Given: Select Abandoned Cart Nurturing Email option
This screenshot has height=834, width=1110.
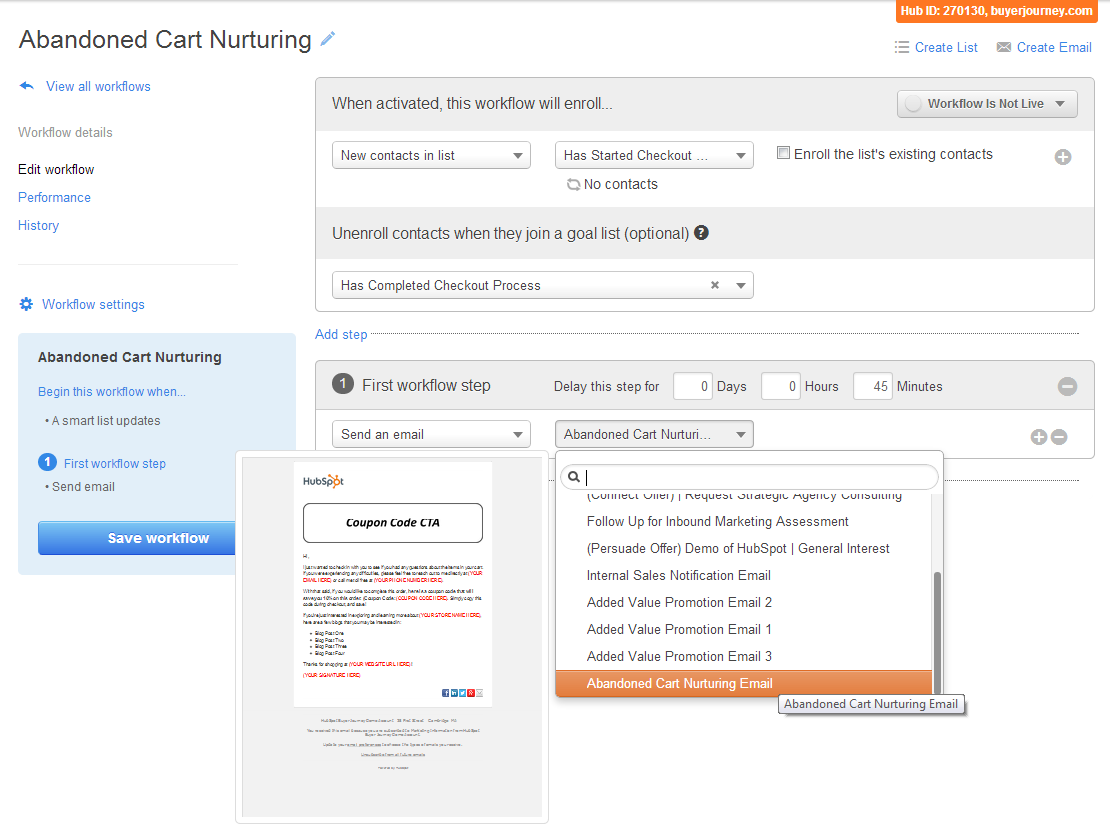Looking at the screenshot, I should coord(744,683).
